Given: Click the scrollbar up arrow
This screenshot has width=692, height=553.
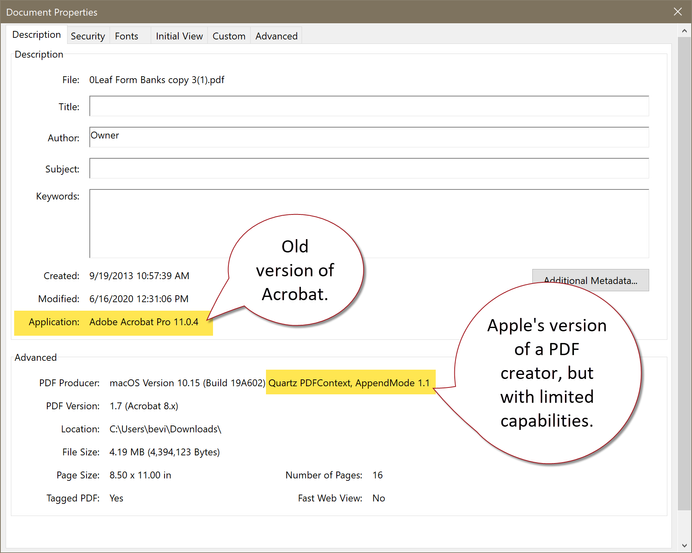Looking at the screenshot, I should (684, 31).
